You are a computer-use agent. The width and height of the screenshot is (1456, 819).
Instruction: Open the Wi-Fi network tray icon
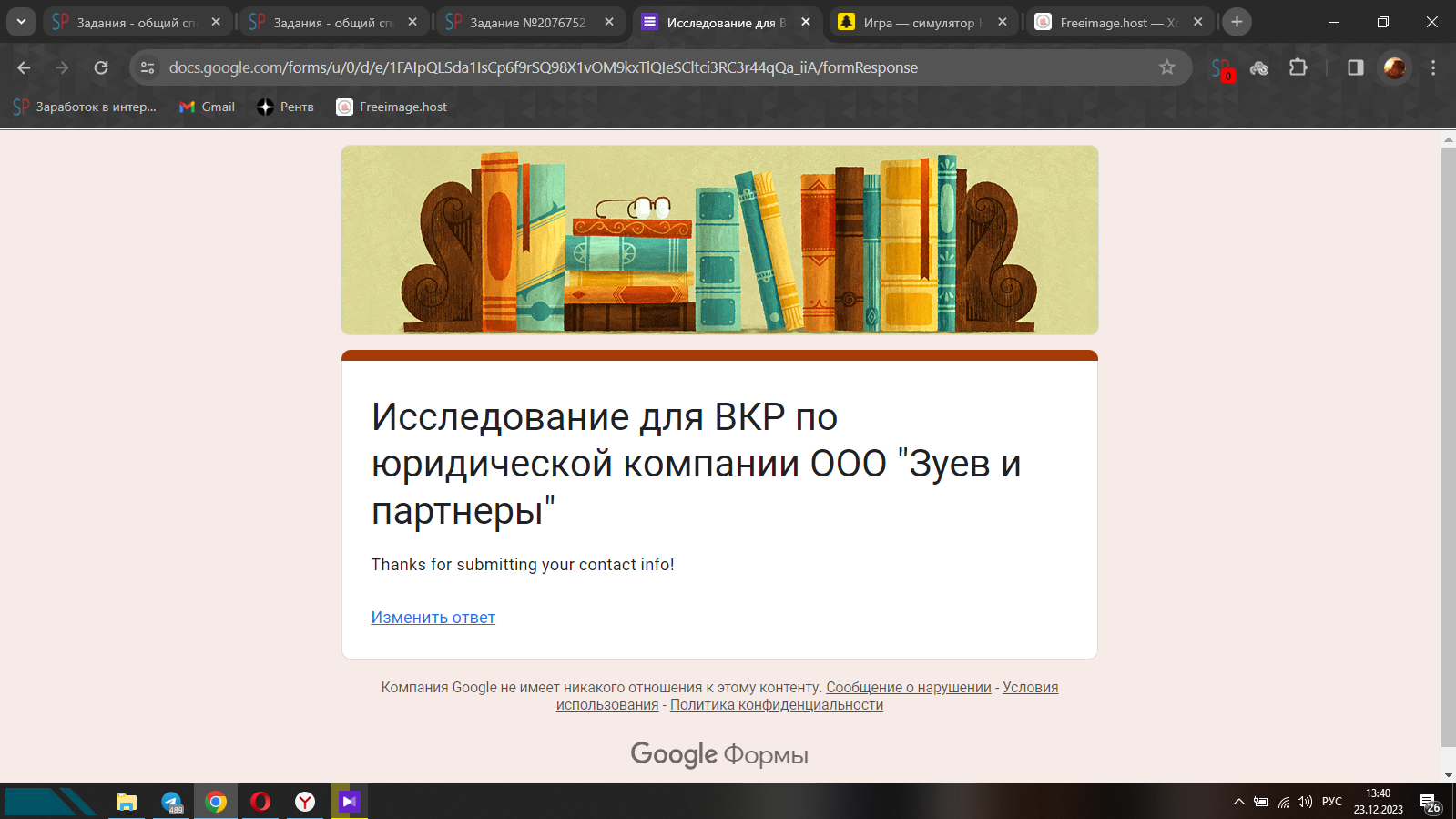tap(1284, 802)
